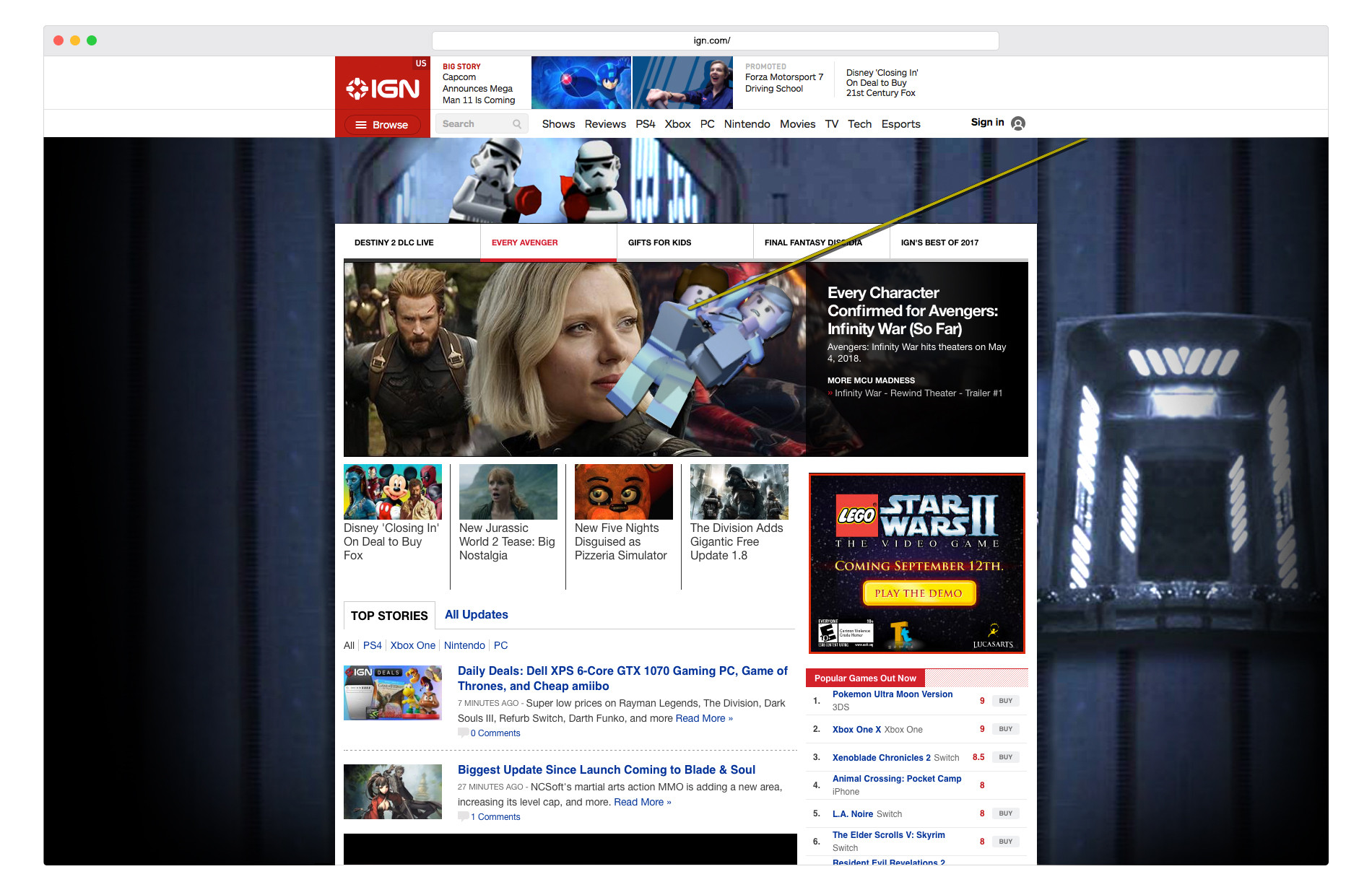Click Buy for Elder Scrolls V: Skyrim
Screen dimensions: 1372x882
point(1005,842)
